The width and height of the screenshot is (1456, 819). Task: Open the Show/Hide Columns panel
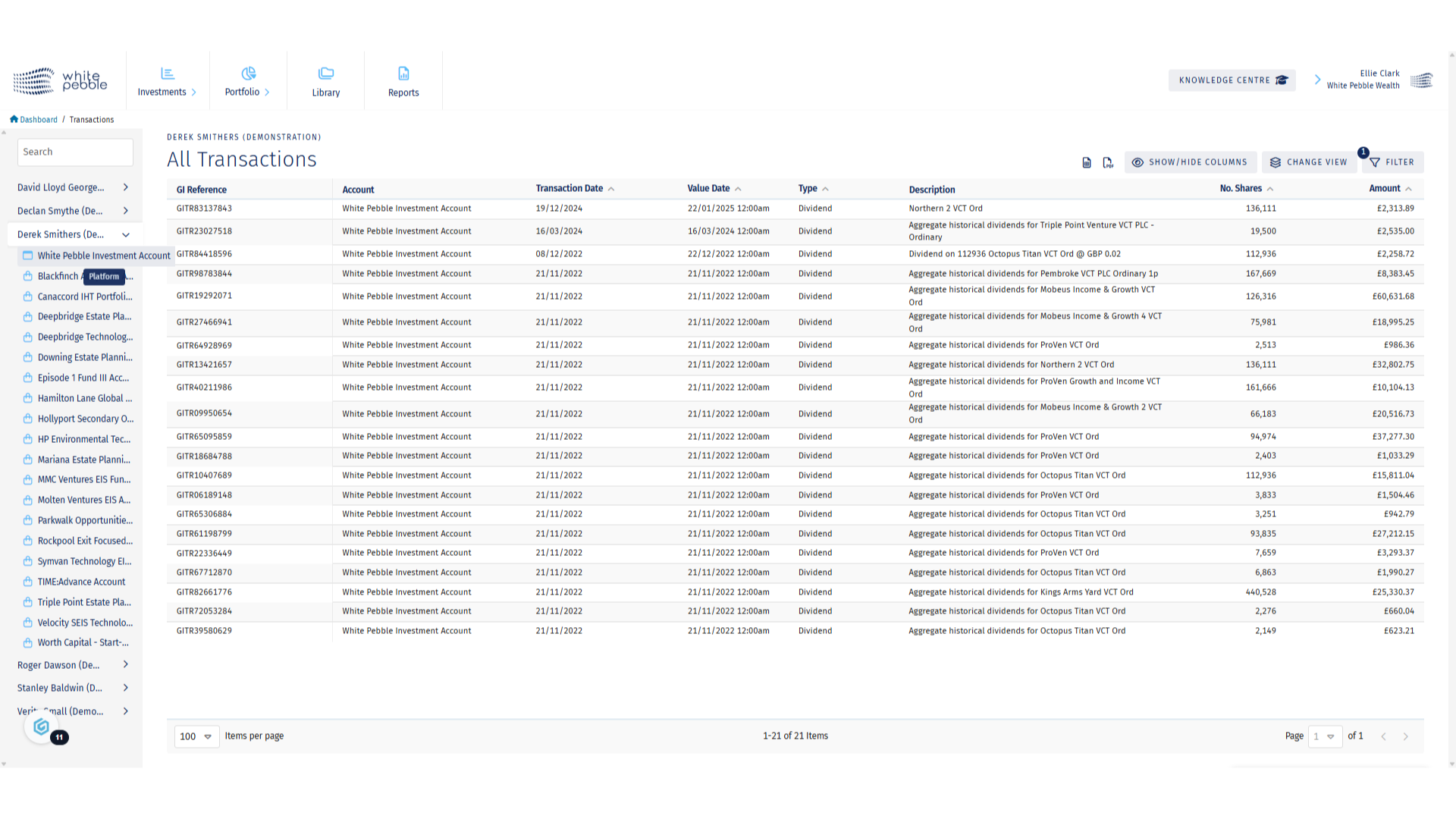[1190, 162]
